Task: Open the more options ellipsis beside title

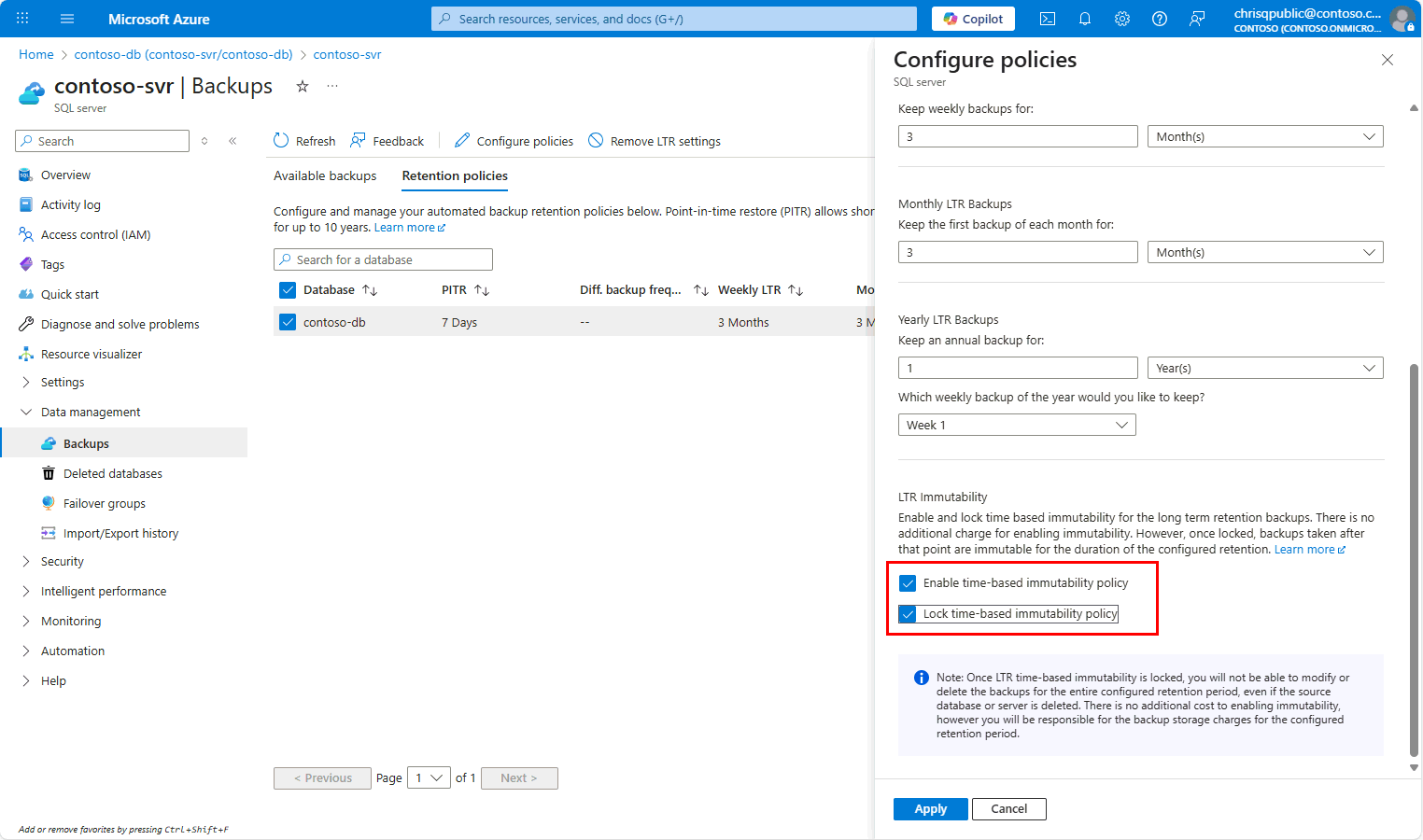Action: coord(332,86)
